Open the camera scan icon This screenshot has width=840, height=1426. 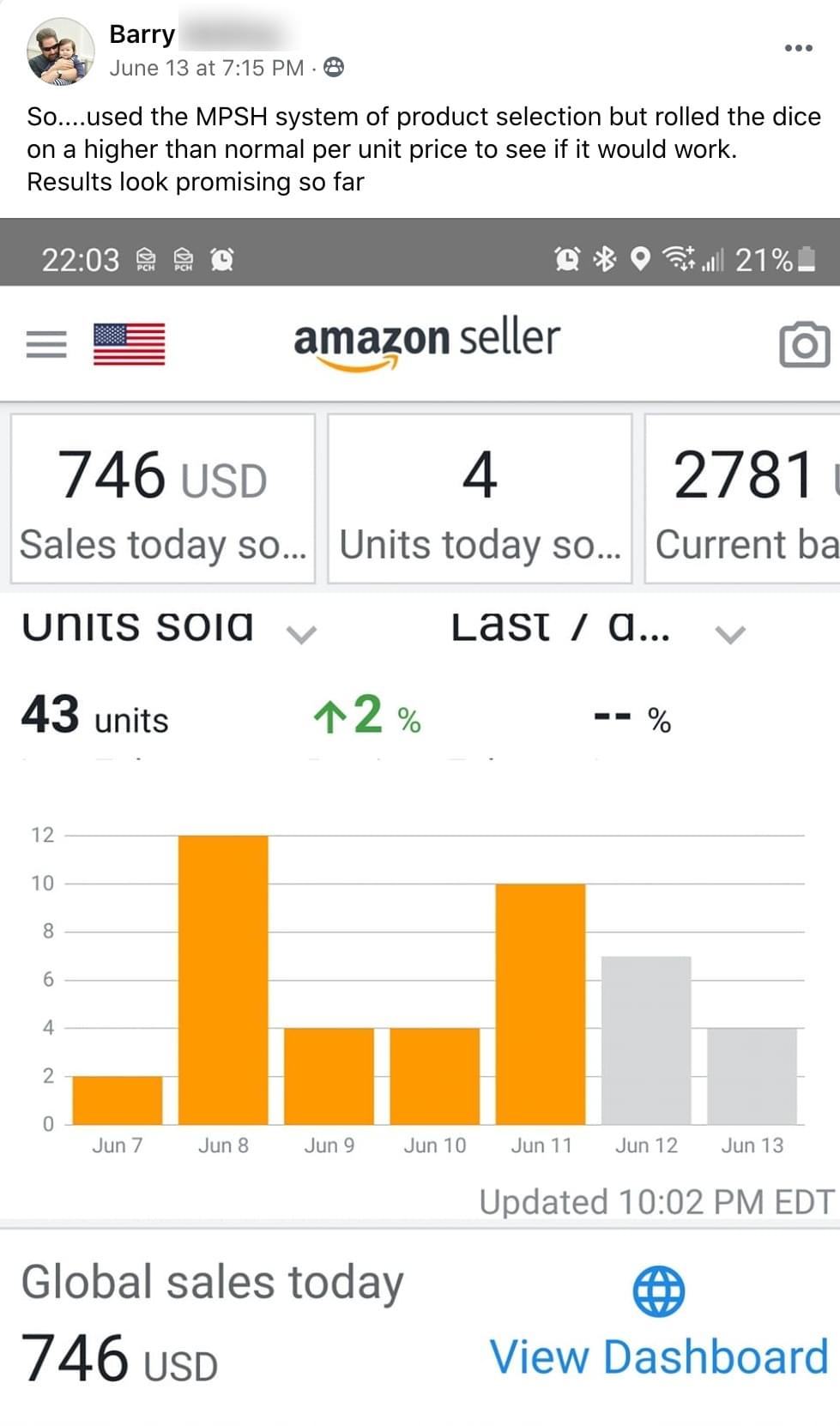point(804,344)
